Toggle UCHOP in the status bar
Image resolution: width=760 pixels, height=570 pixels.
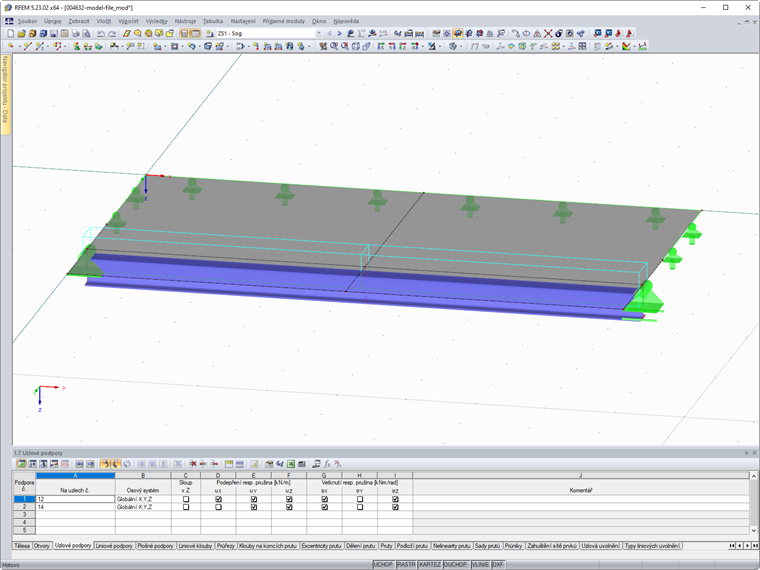coord(383,565)
